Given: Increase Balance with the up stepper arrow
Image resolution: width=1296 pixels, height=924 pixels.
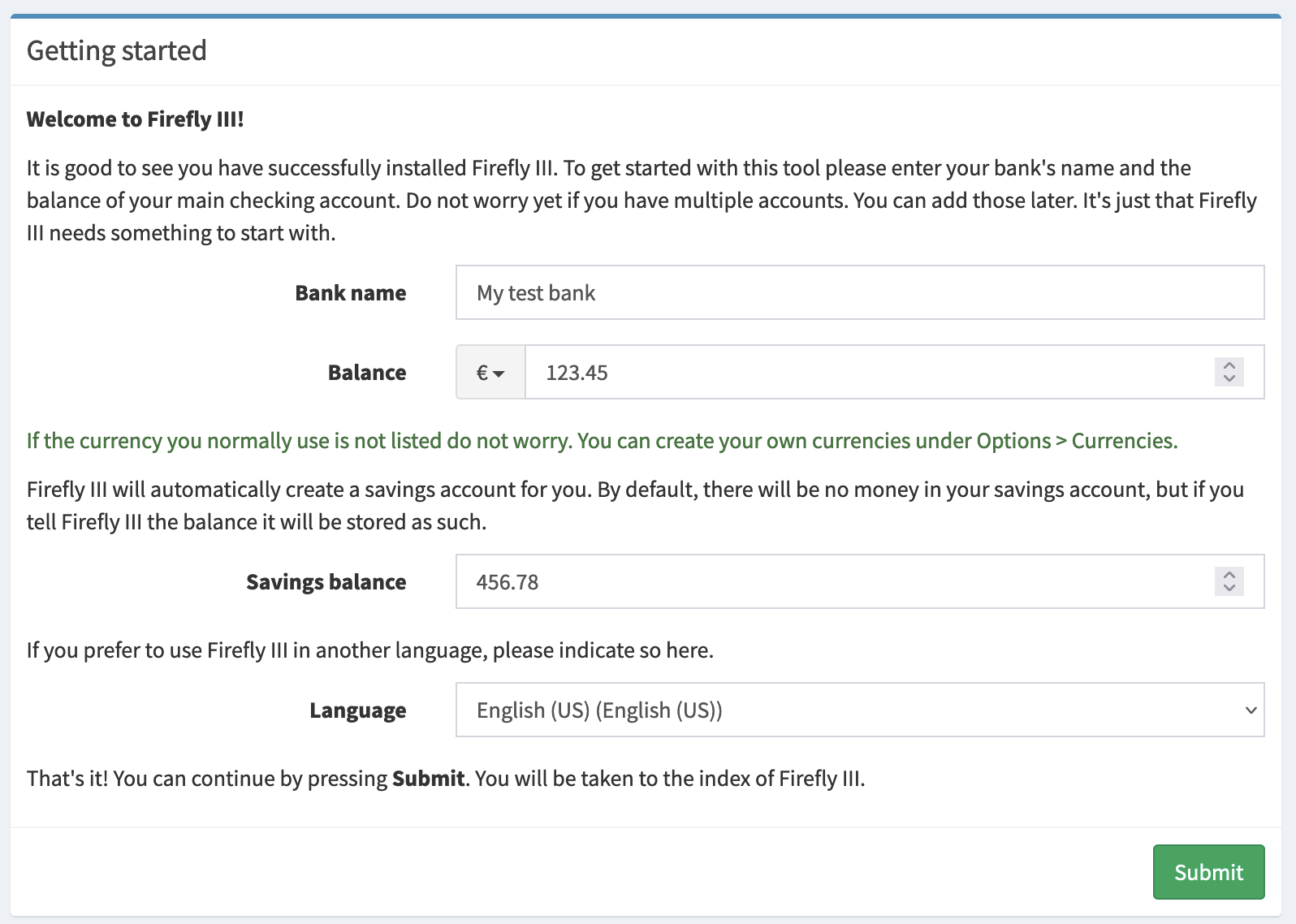Looking at the screenshot, I should point(1229,365).
